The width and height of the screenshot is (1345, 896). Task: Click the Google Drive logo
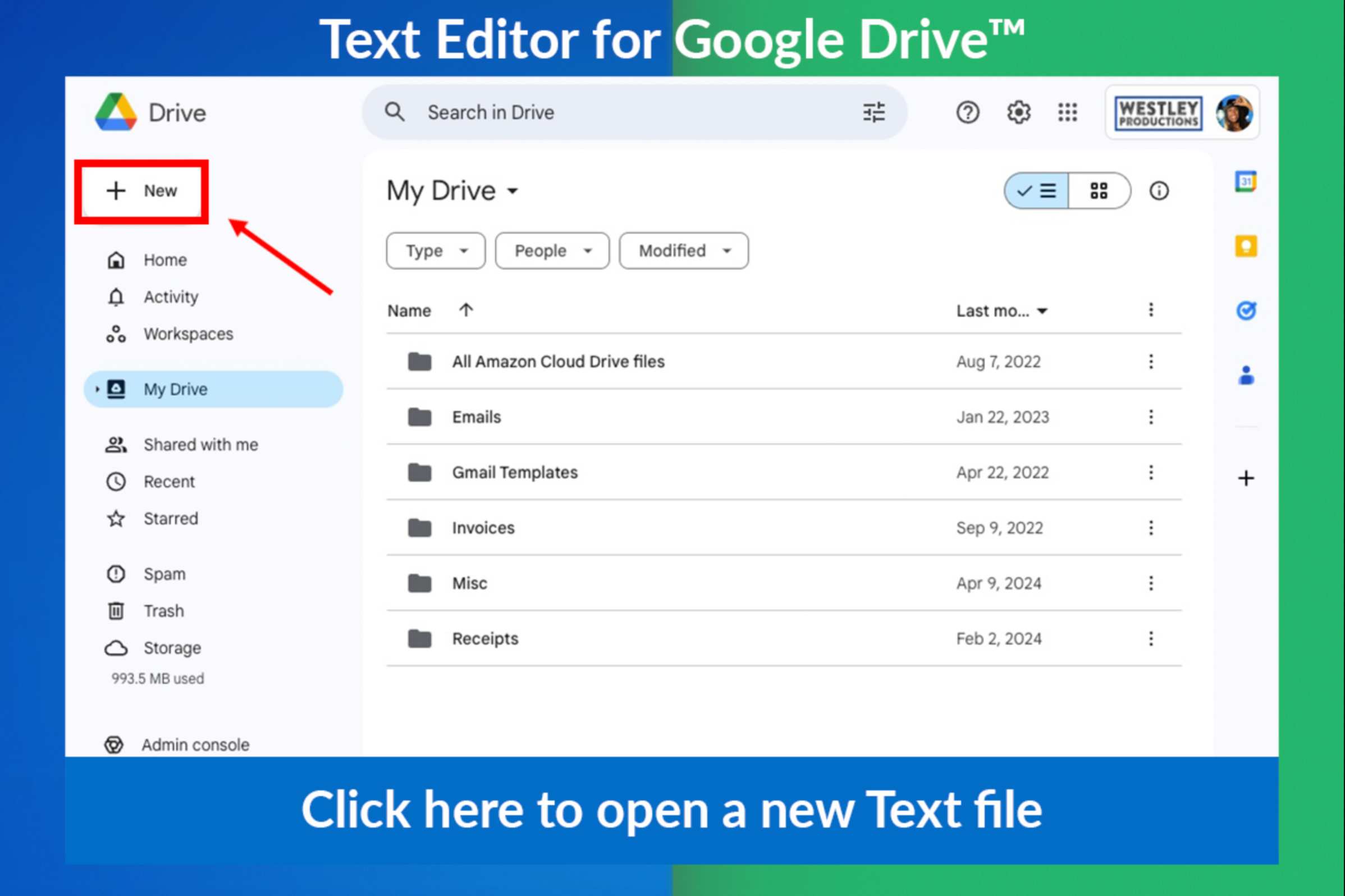click(x=116, y=112)
